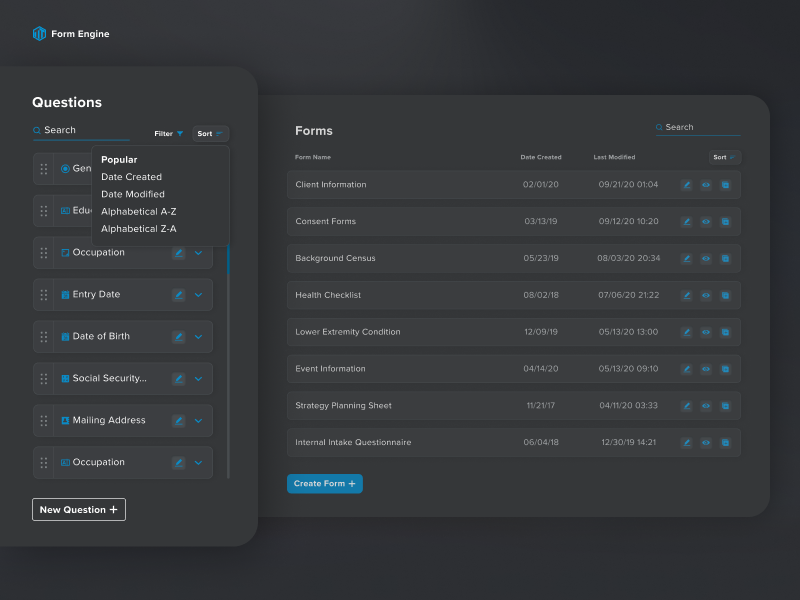Click the duplicate icon on Consent Forms row

(x=725, y=221)
